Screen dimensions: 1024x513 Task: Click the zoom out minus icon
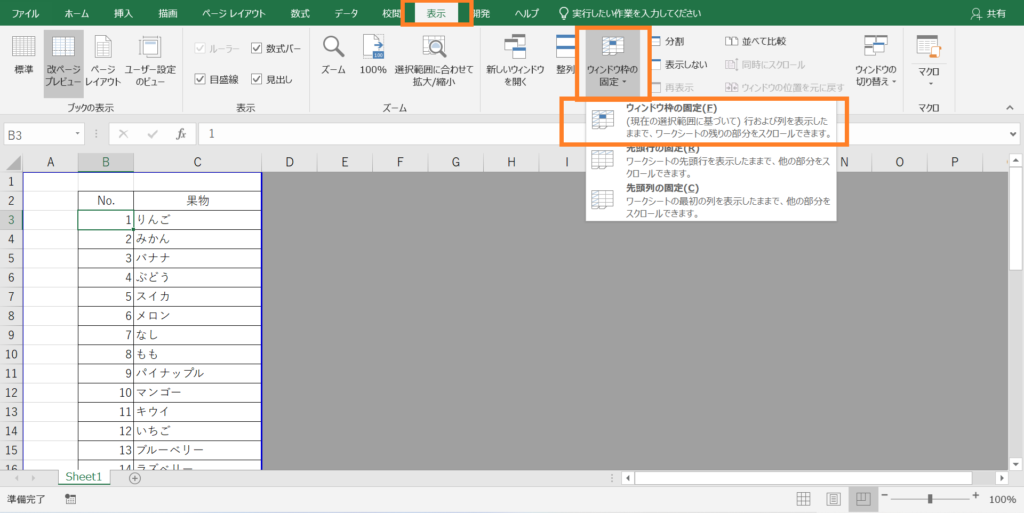pyautogui.click(x=884, y=497)
